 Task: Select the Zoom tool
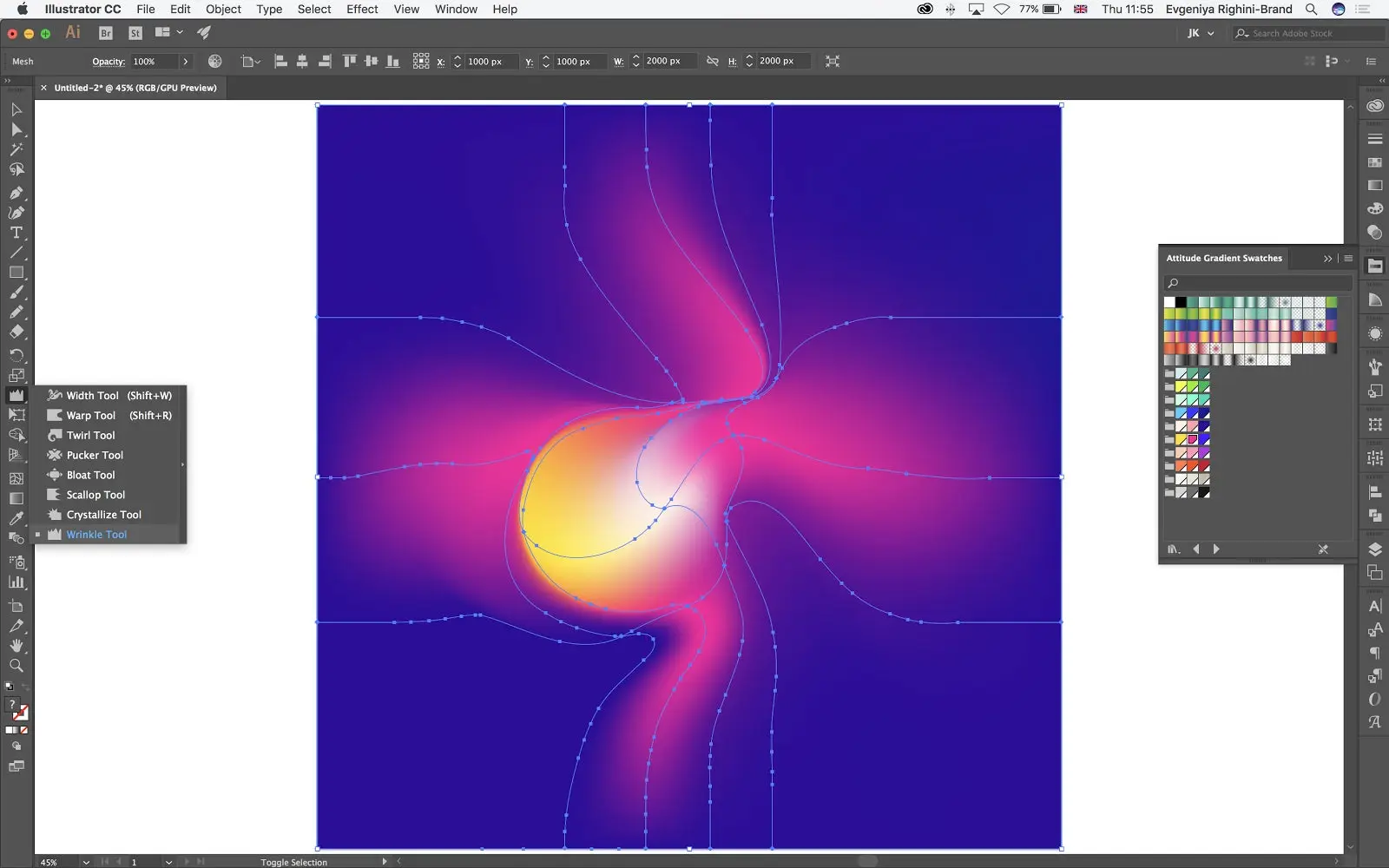point(16,665)
